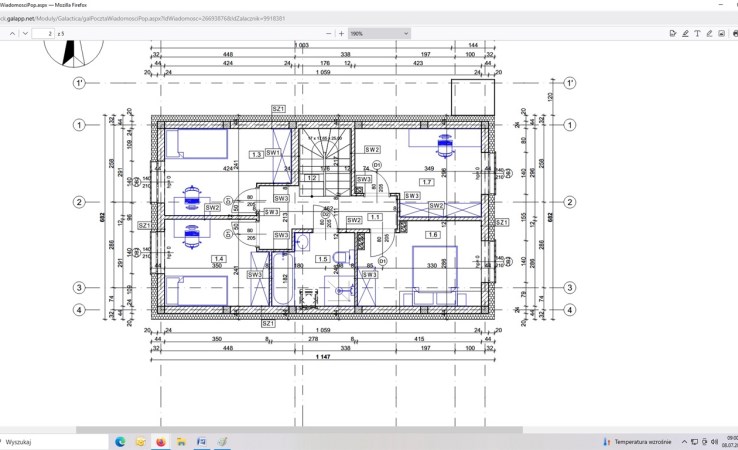
Task: Select the draw tool
Action: click(709, 33)
